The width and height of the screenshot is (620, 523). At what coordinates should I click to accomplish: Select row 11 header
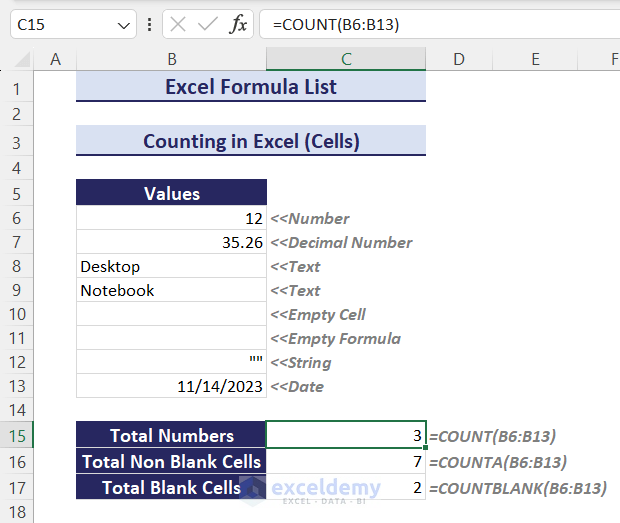click(17, 338)
